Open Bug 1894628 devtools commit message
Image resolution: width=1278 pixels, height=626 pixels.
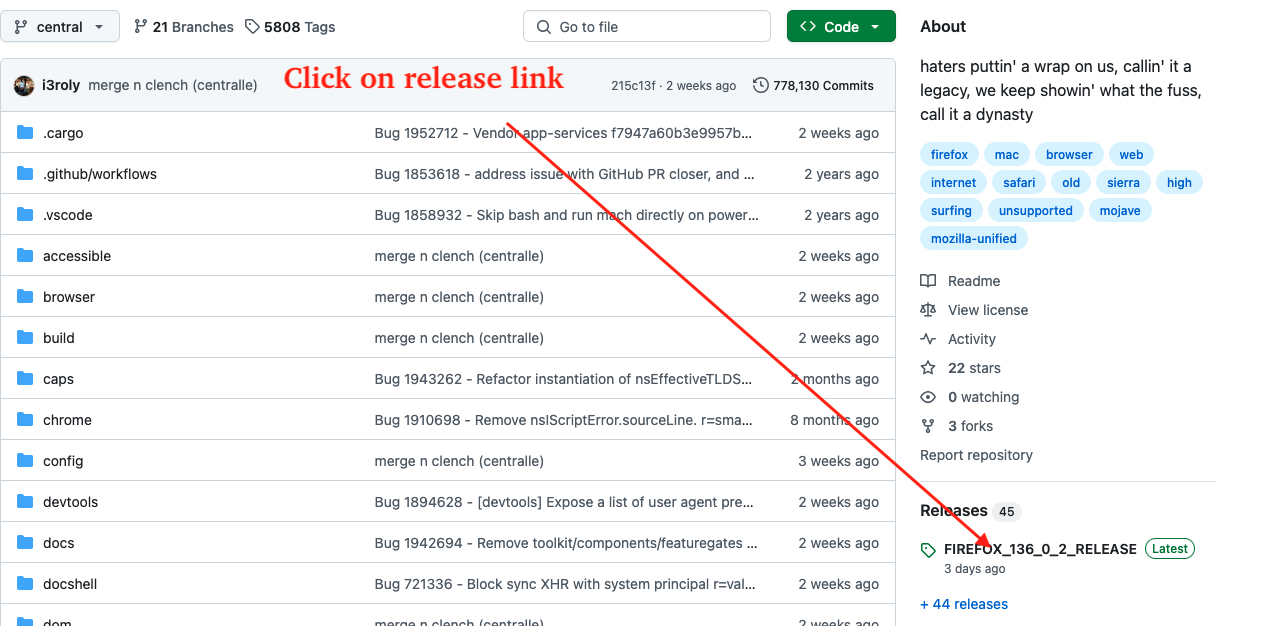coord(564,502)
